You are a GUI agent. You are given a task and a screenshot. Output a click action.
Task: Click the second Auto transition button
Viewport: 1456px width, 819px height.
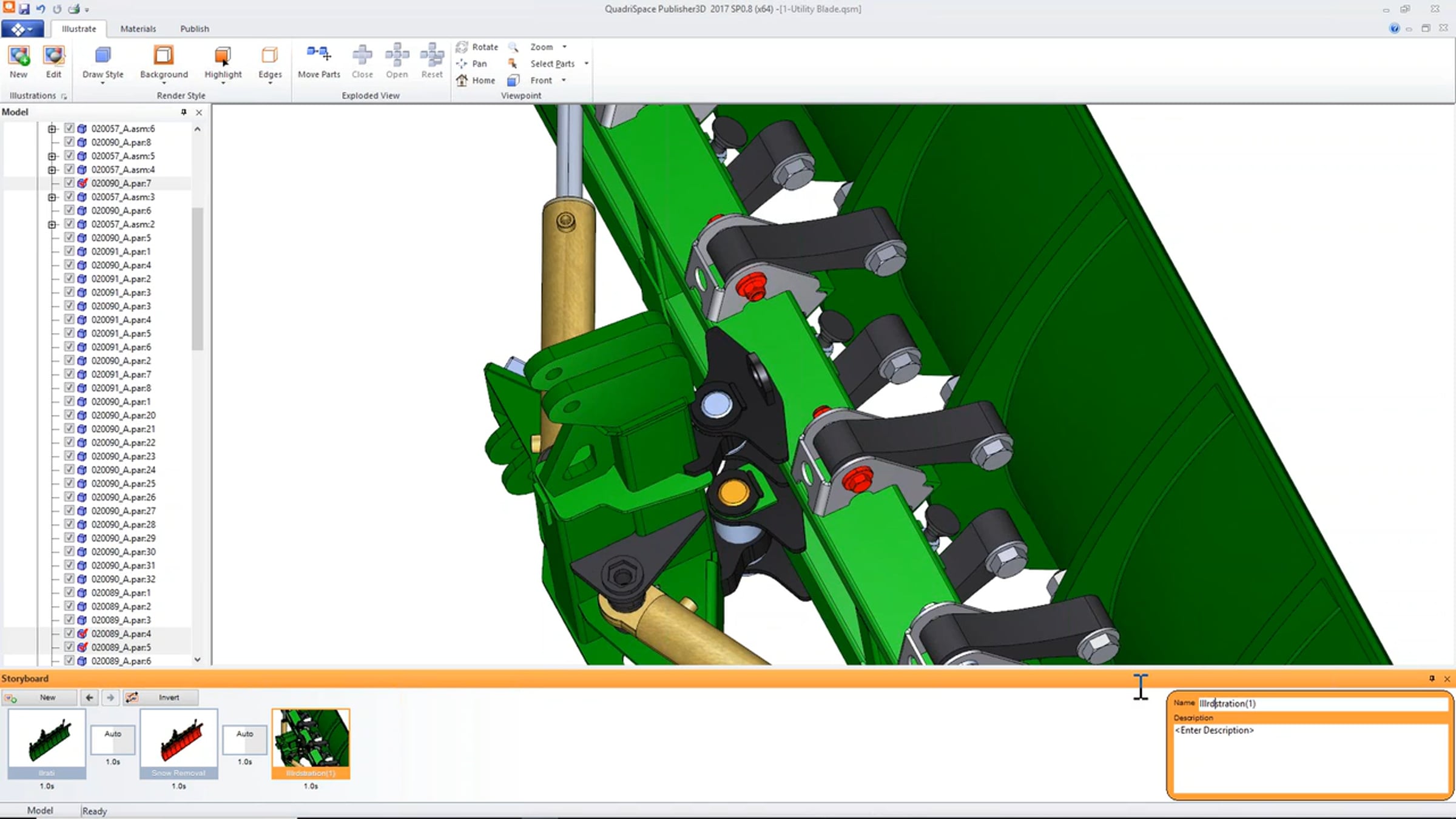click(x=244, y=740)
